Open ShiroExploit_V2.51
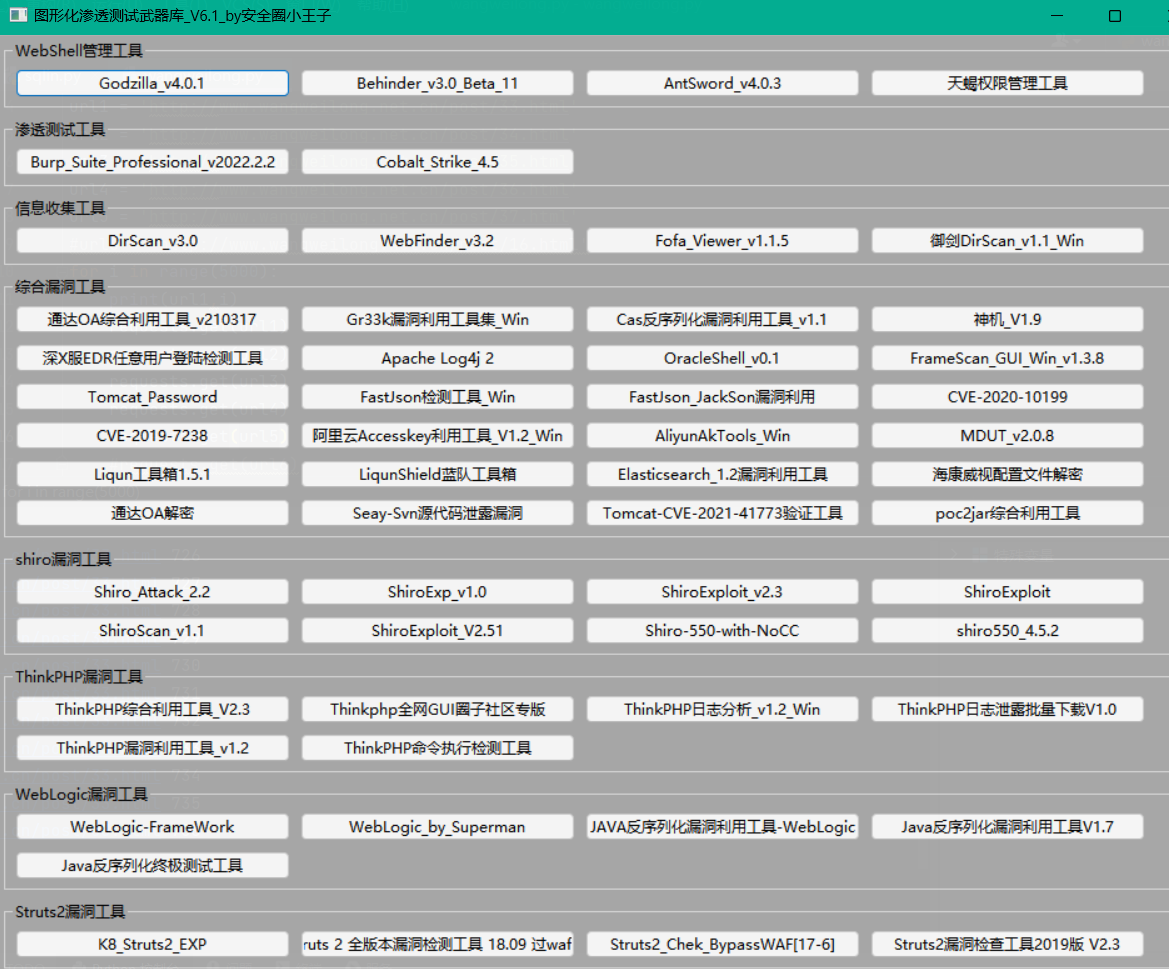The height and width of the screenshot is (969, 1169). 438,631
